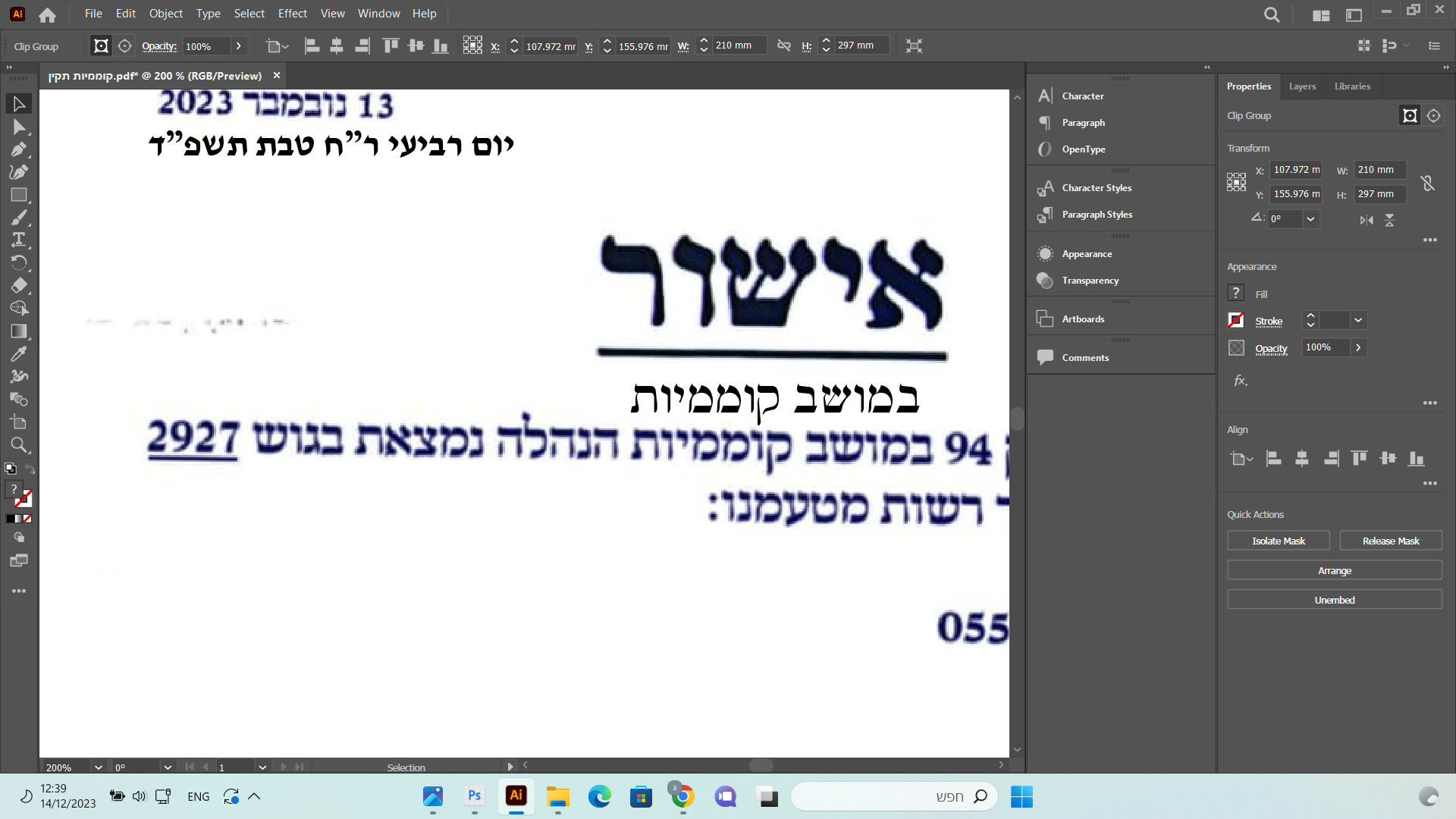Open the Comments panel
Screen dimensions: 1456x819
pos(1084,358)
